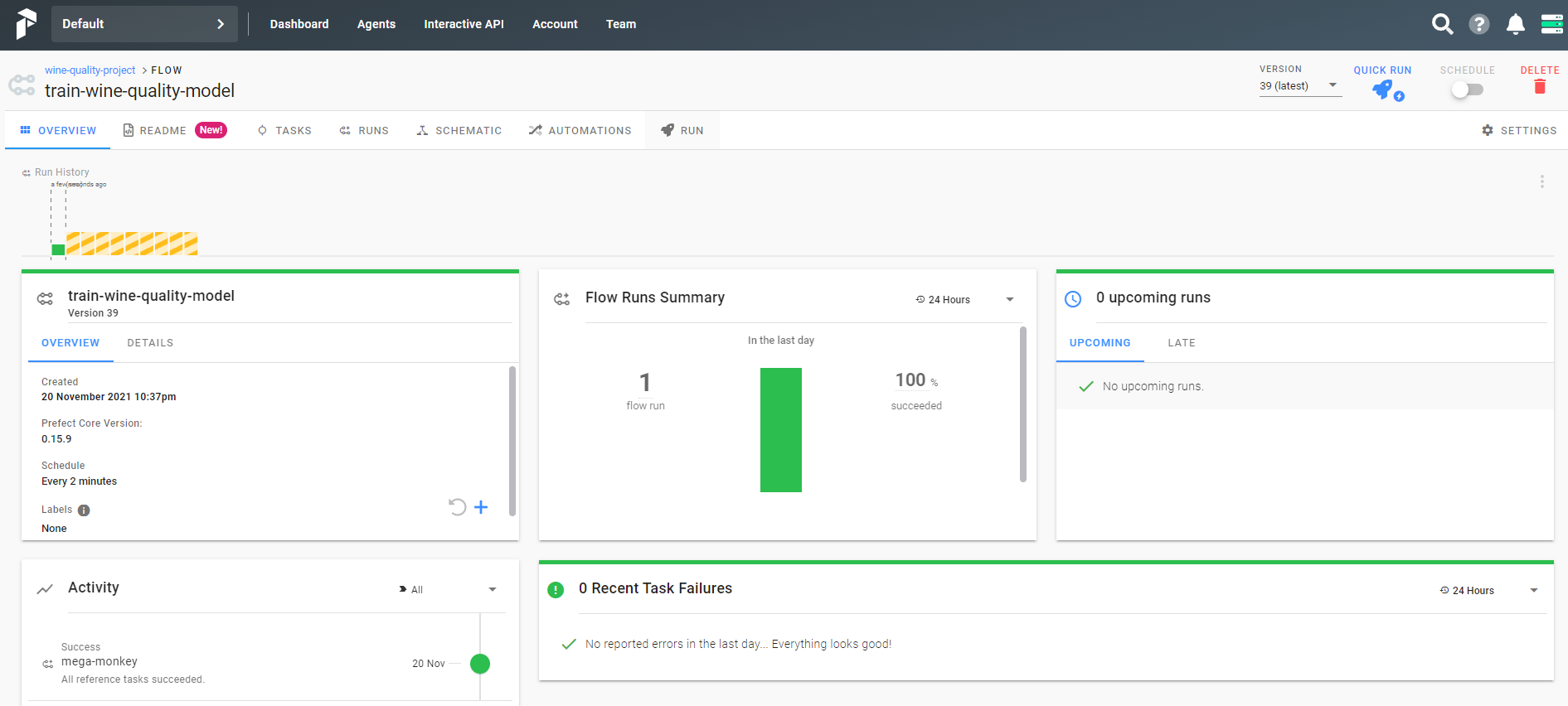1568x706 pixels.
Task: Open Interactive API in top navigation
Action: [x=464, y=24]
